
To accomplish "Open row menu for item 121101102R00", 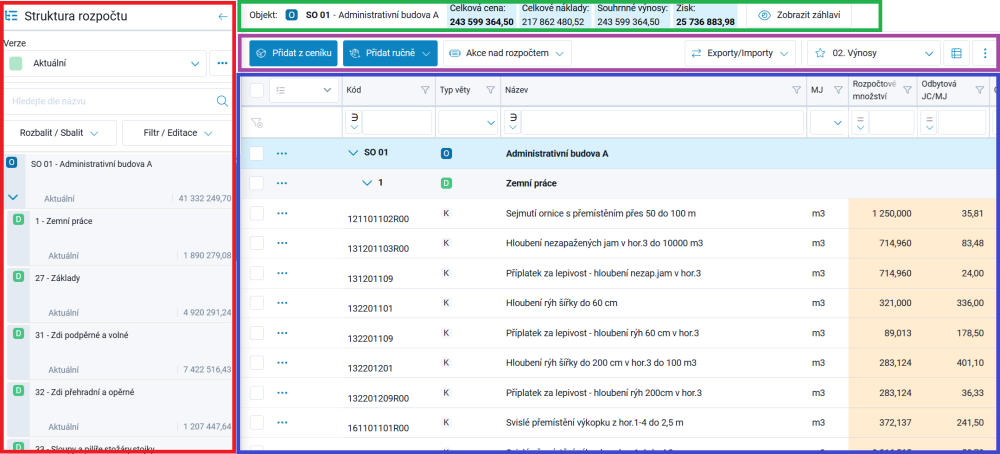I will 283,213.
